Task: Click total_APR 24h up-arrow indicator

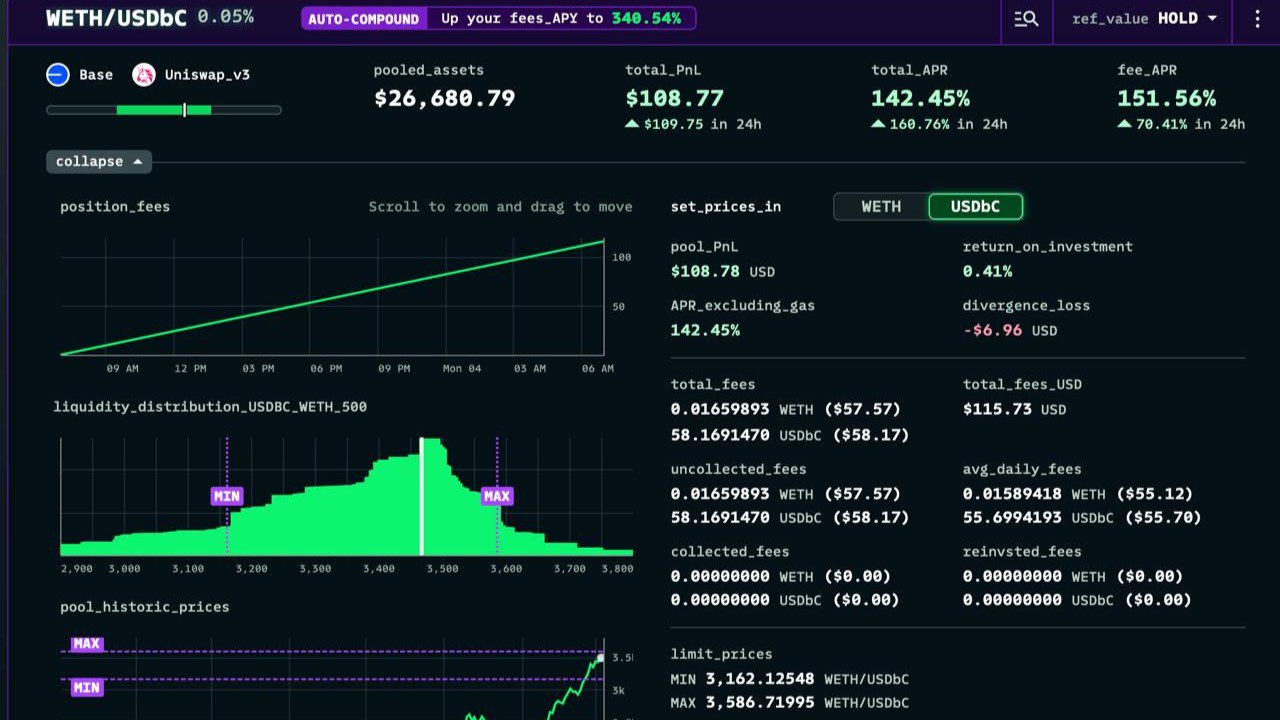Action: click(878, 124)
